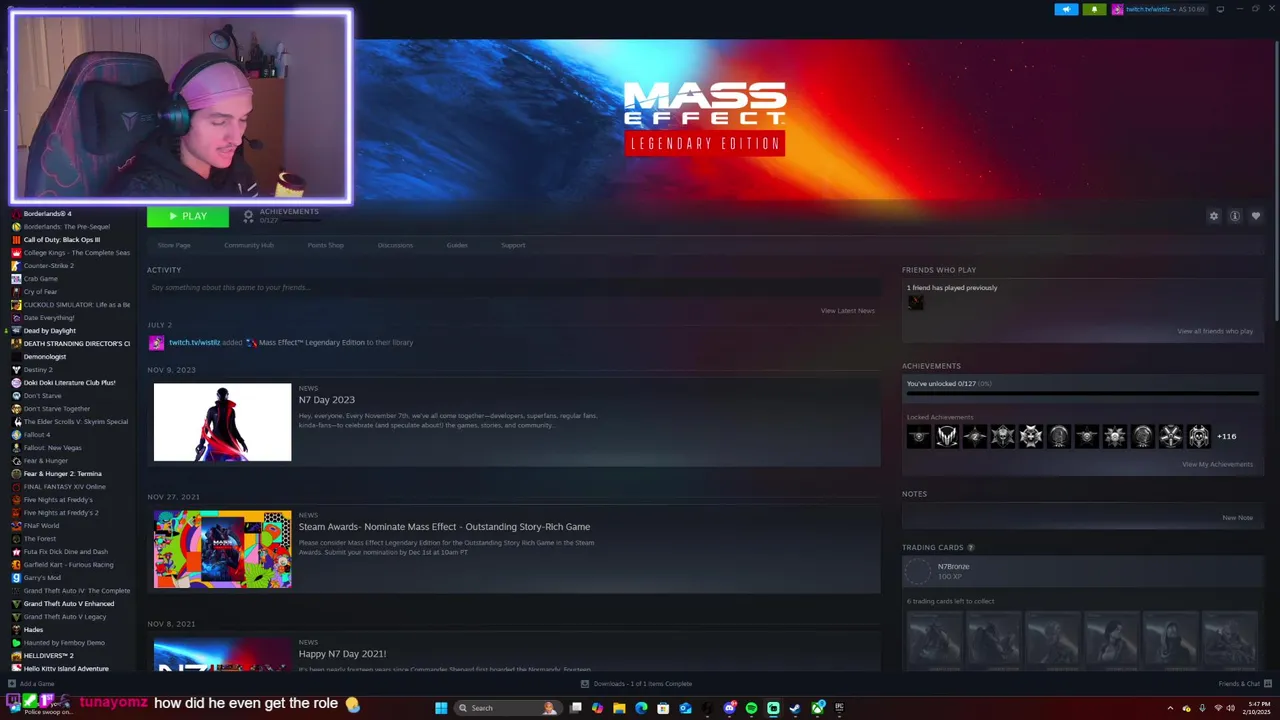Screen dimensions: 1280x720
Task: Open Spotify from the taskbar
Action: click(751, 708)
